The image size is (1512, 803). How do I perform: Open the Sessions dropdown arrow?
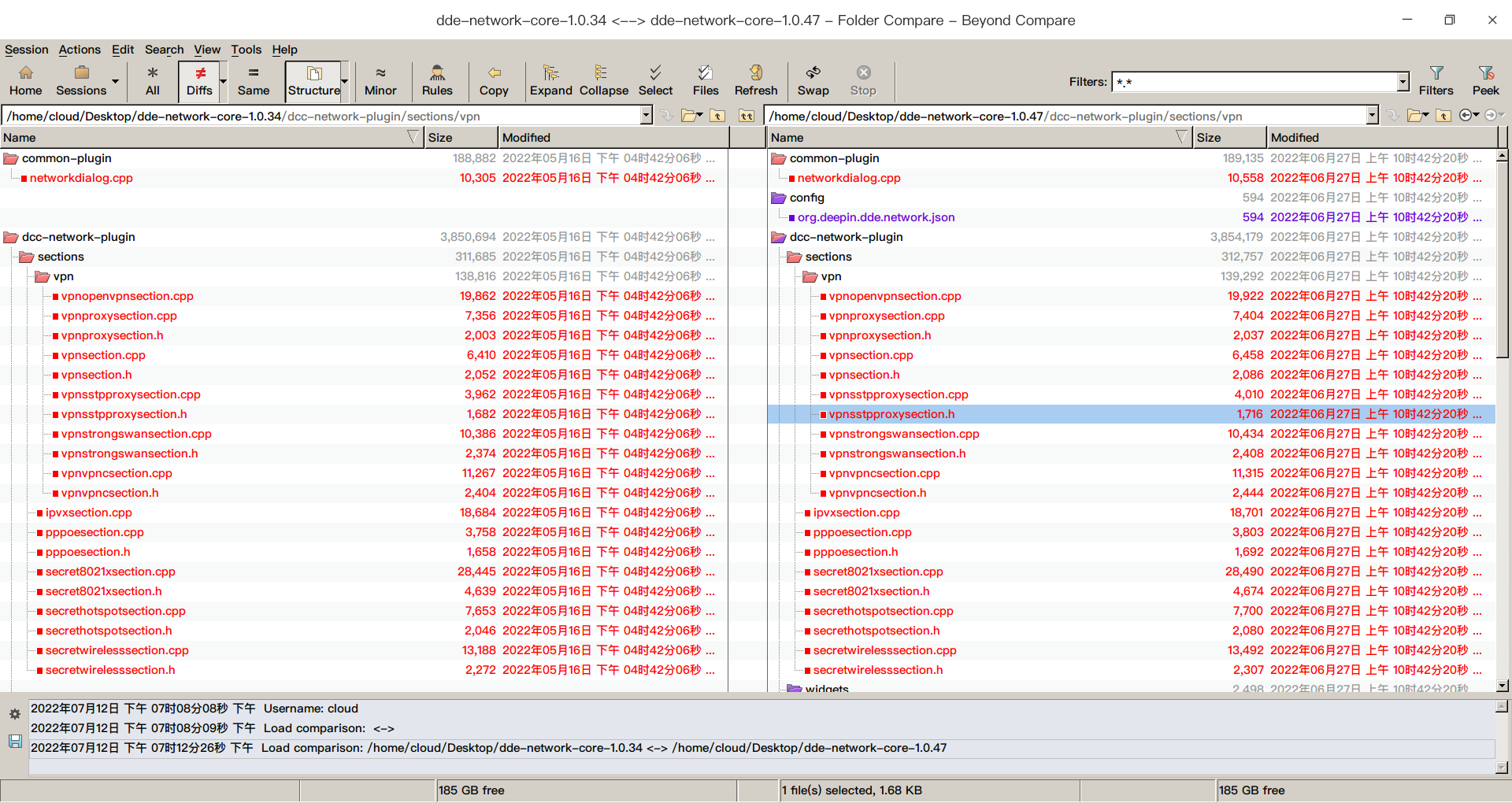point(115,82)
